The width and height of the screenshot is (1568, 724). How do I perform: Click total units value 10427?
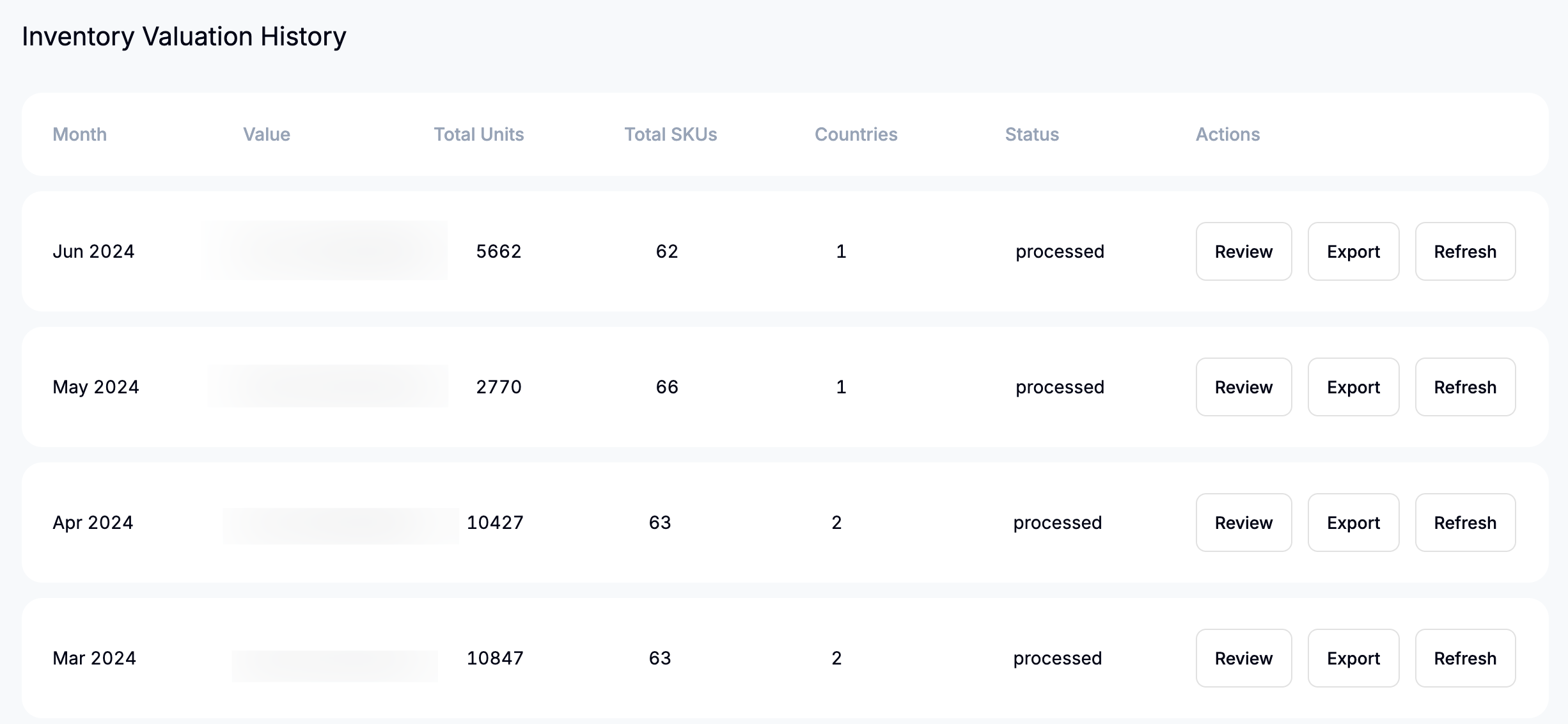tap(495, 523)
